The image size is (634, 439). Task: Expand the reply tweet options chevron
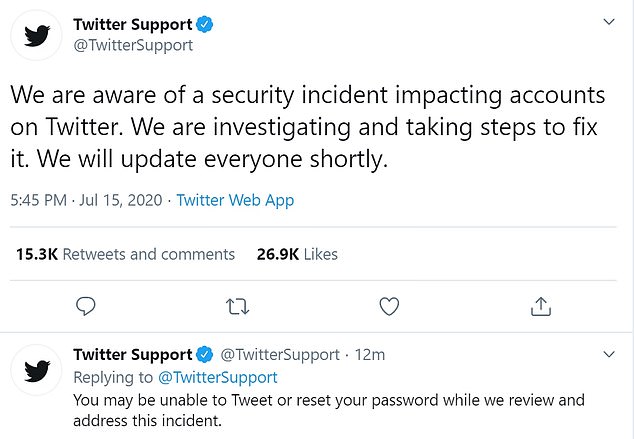coord(609,355)
